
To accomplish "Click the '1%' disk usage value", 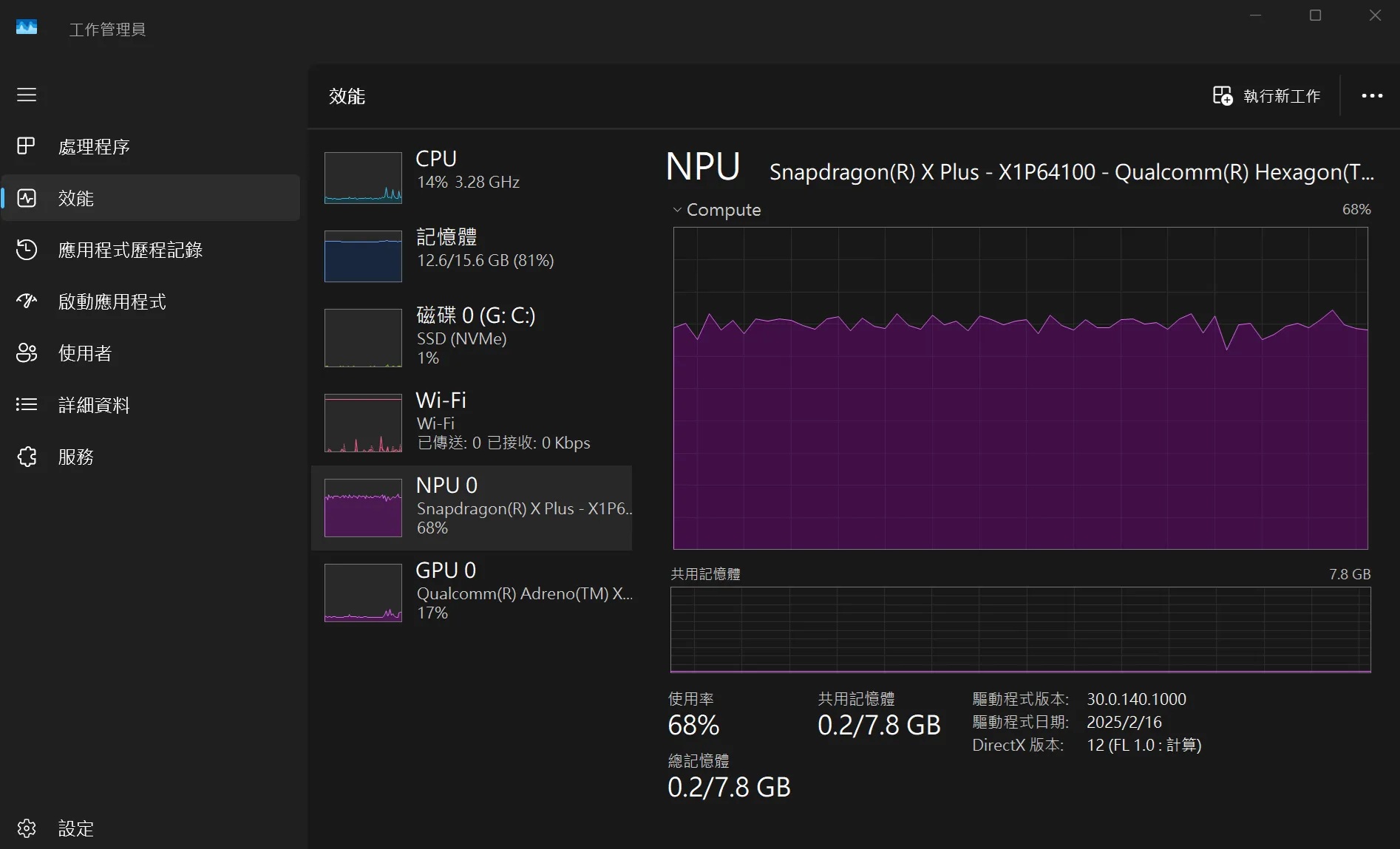I will [x=428, y=358].
